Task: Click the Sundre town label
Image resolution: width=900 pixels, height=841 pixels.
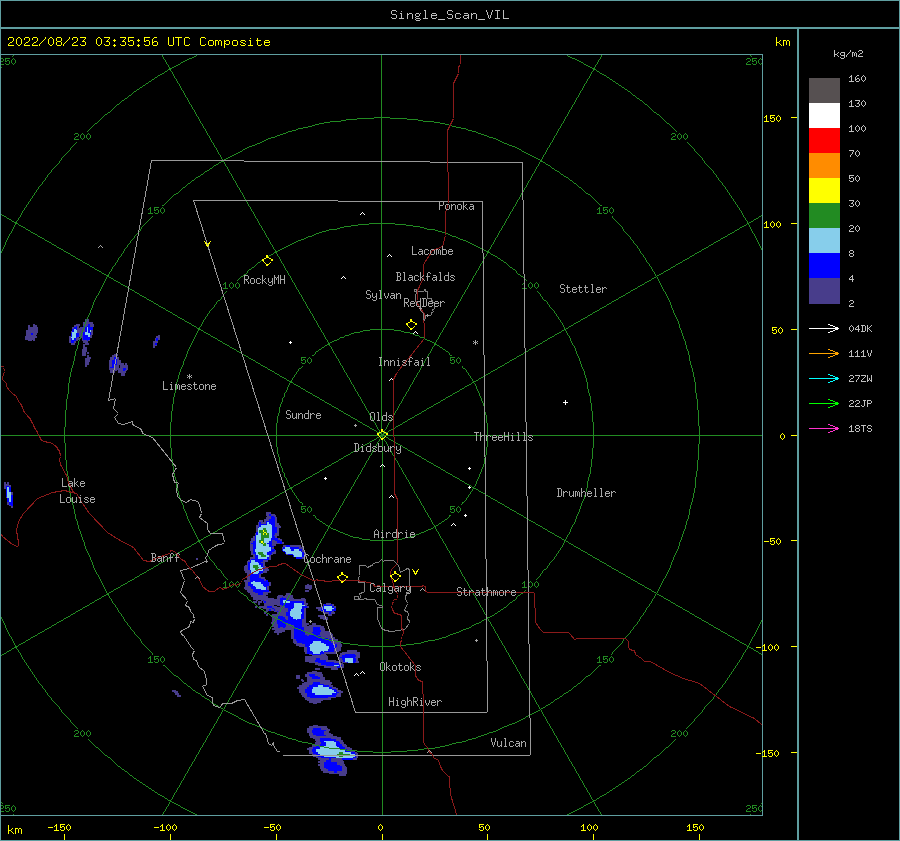Action: [303, 415]
